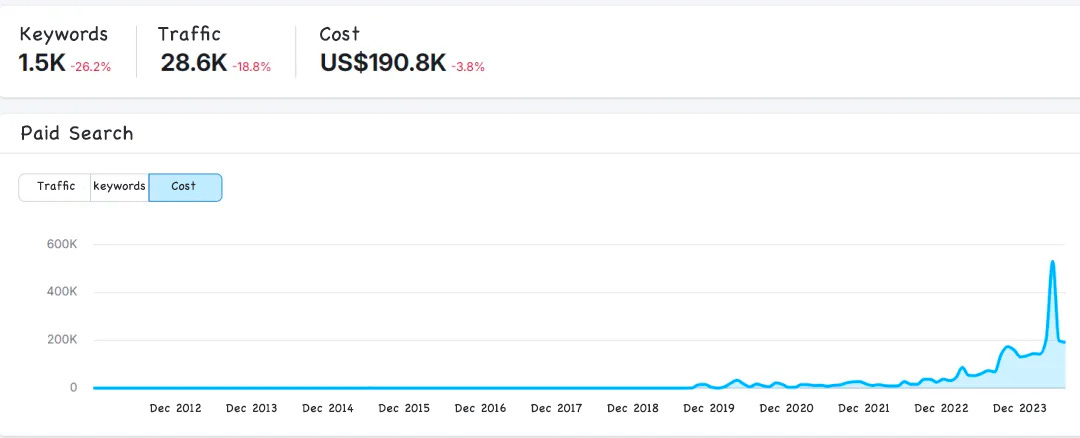Click the Keywords 1.5K metric value
This screenshot has height=438, width=1080.
tap(42, 63)
